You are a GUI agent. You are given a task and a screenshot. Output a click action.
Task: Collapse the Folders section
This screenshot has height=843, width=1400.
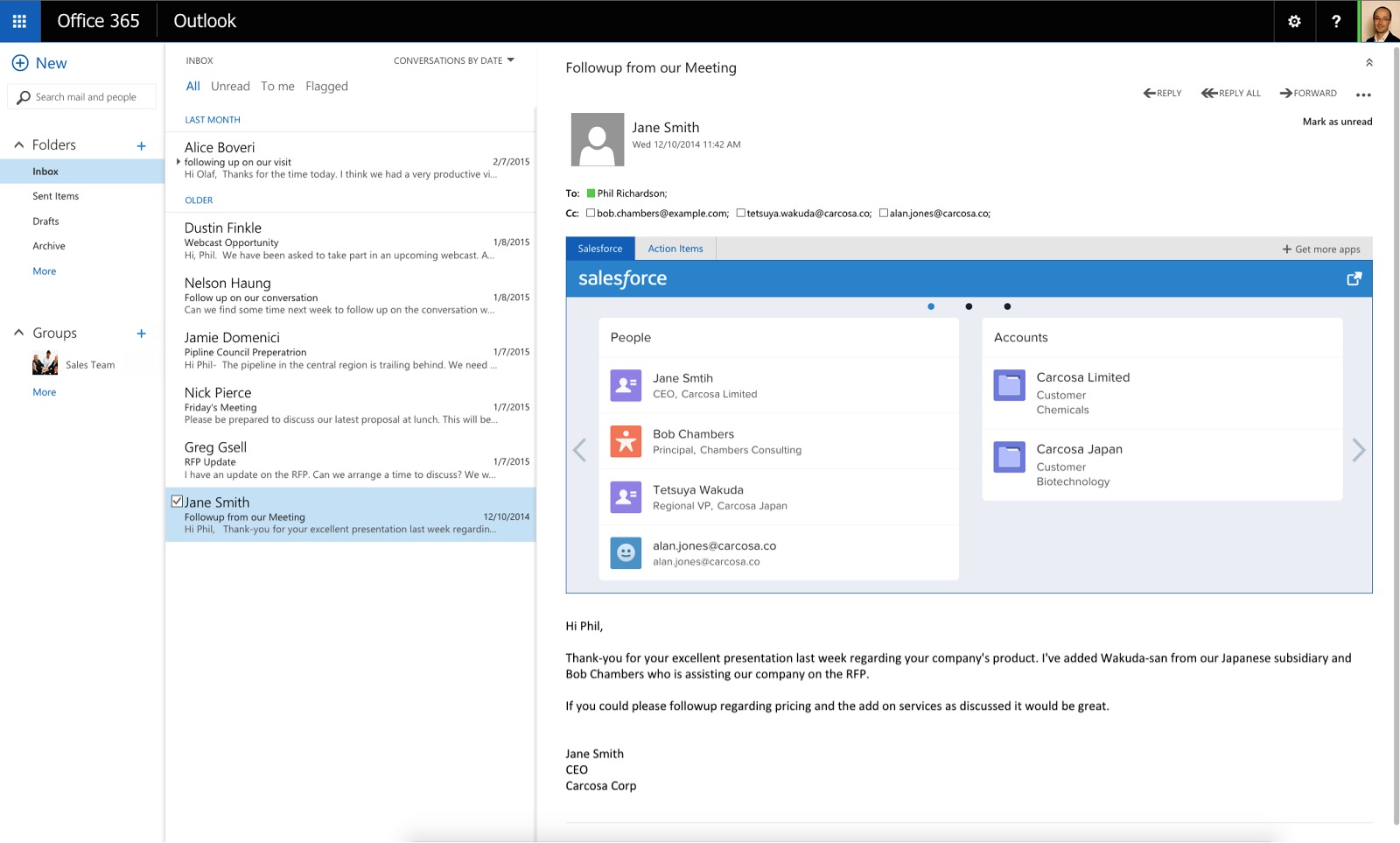(18, 145)
